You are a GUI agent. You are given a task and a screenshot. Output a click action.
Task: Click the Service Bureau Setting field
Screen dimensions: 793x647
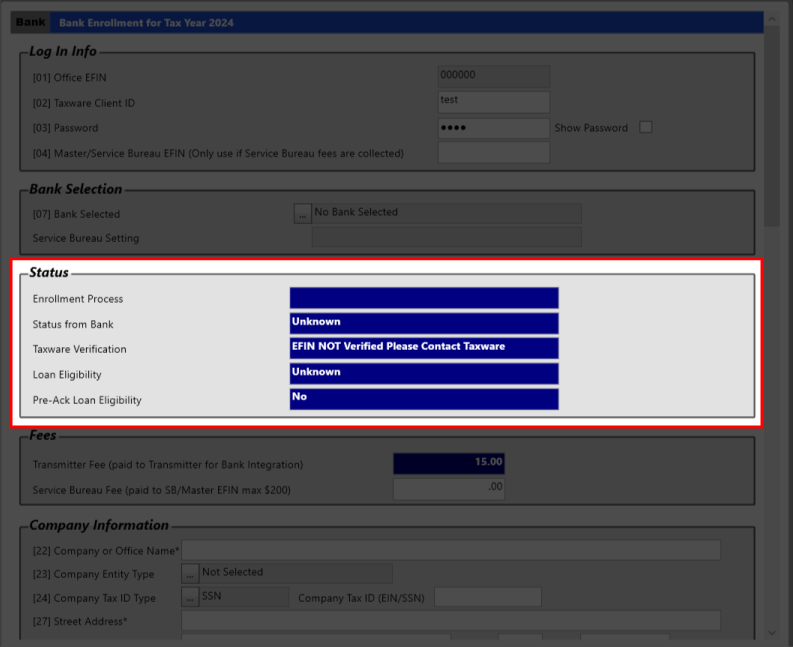(x=447, y=237)
